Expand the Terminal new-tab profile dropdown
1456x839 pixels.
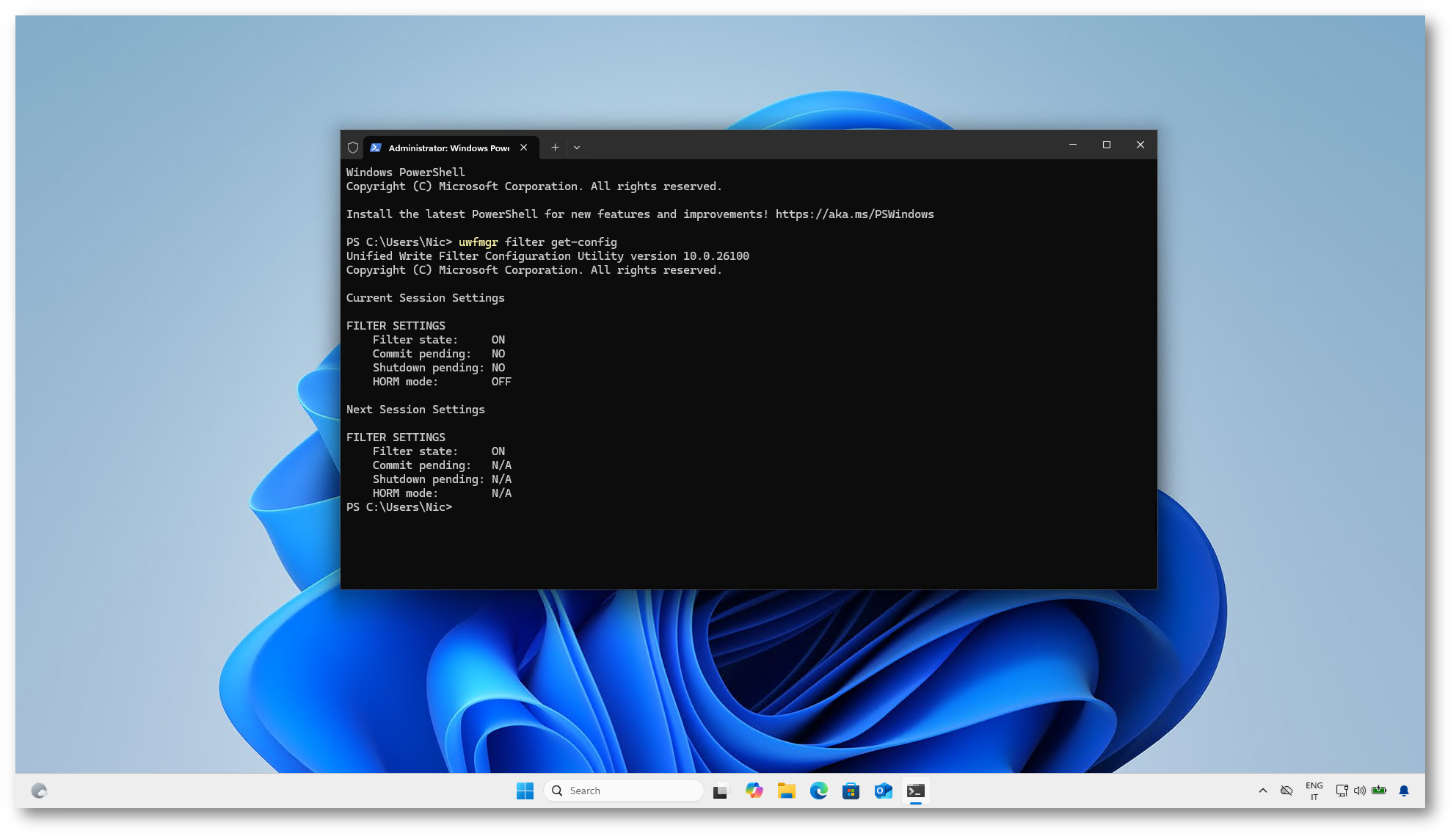pyautogui.click(x=577, y=148)
